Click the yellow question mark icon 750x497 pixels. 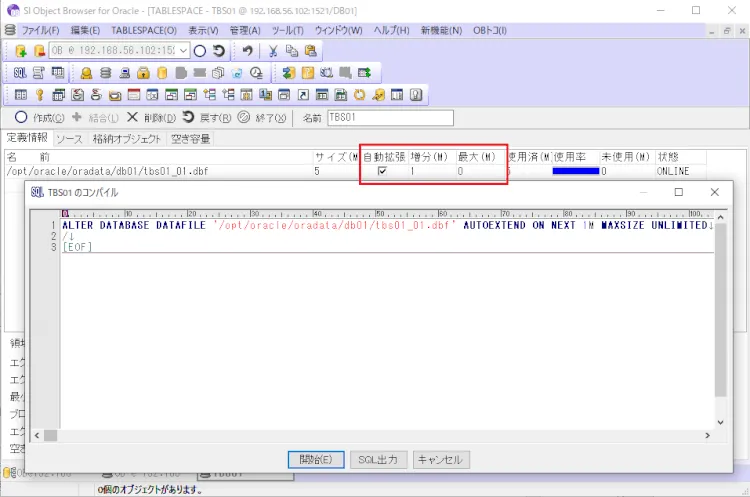308,73
